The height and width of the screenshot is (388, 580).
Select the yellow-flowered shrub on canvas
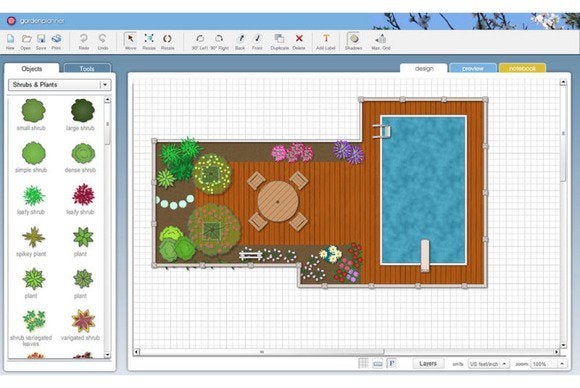click(212, 174)
